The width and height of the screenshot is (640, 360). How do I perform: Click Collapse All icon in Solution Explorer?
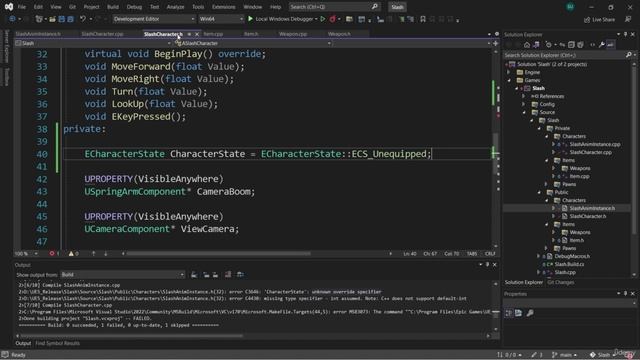point(571,45)
